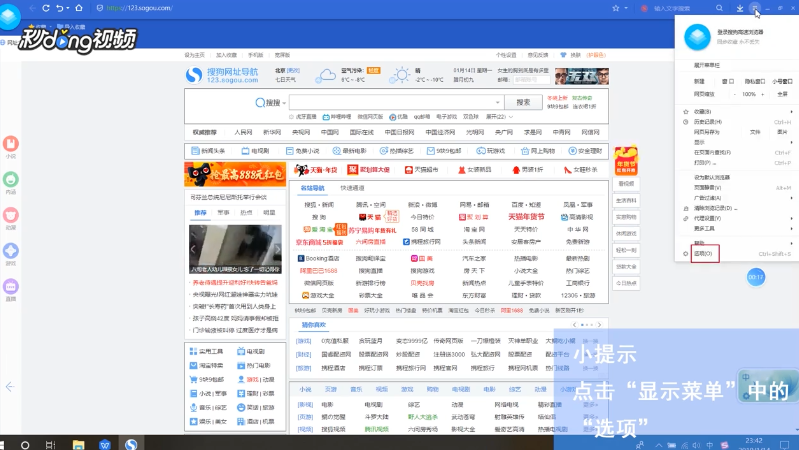Viewport: 799px width, 450px height.
Task: Click the 新闻头条 icon link
Action: tap(208, 151)
